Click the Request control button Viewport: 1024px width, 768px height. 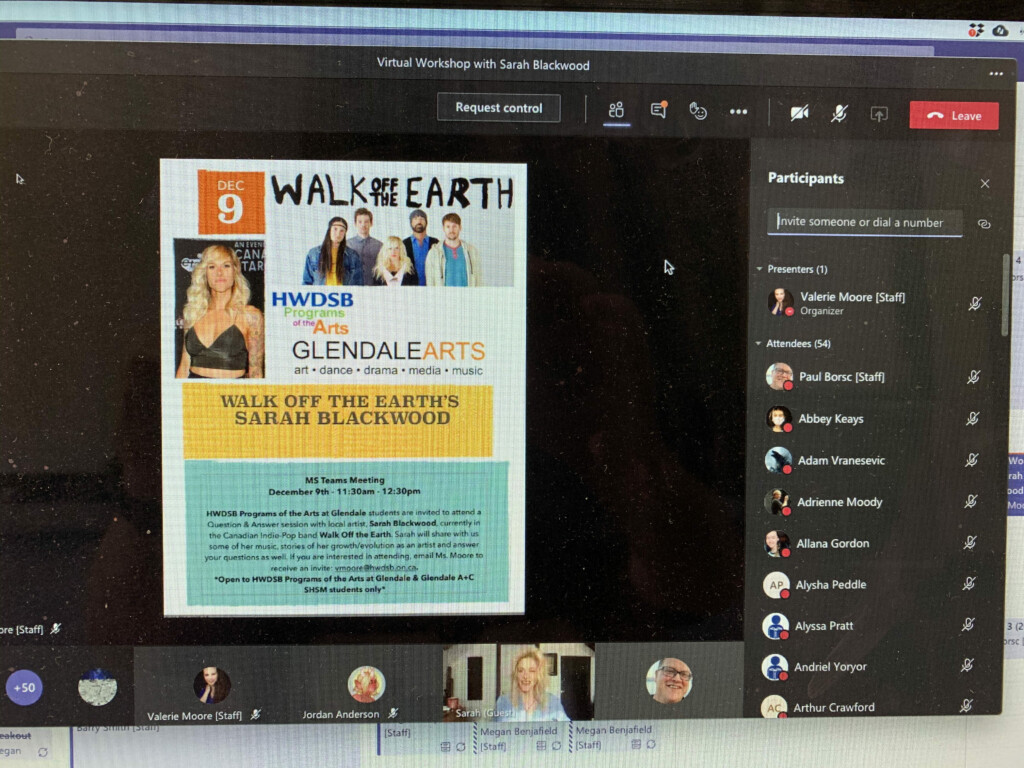(x=498, y=108)
